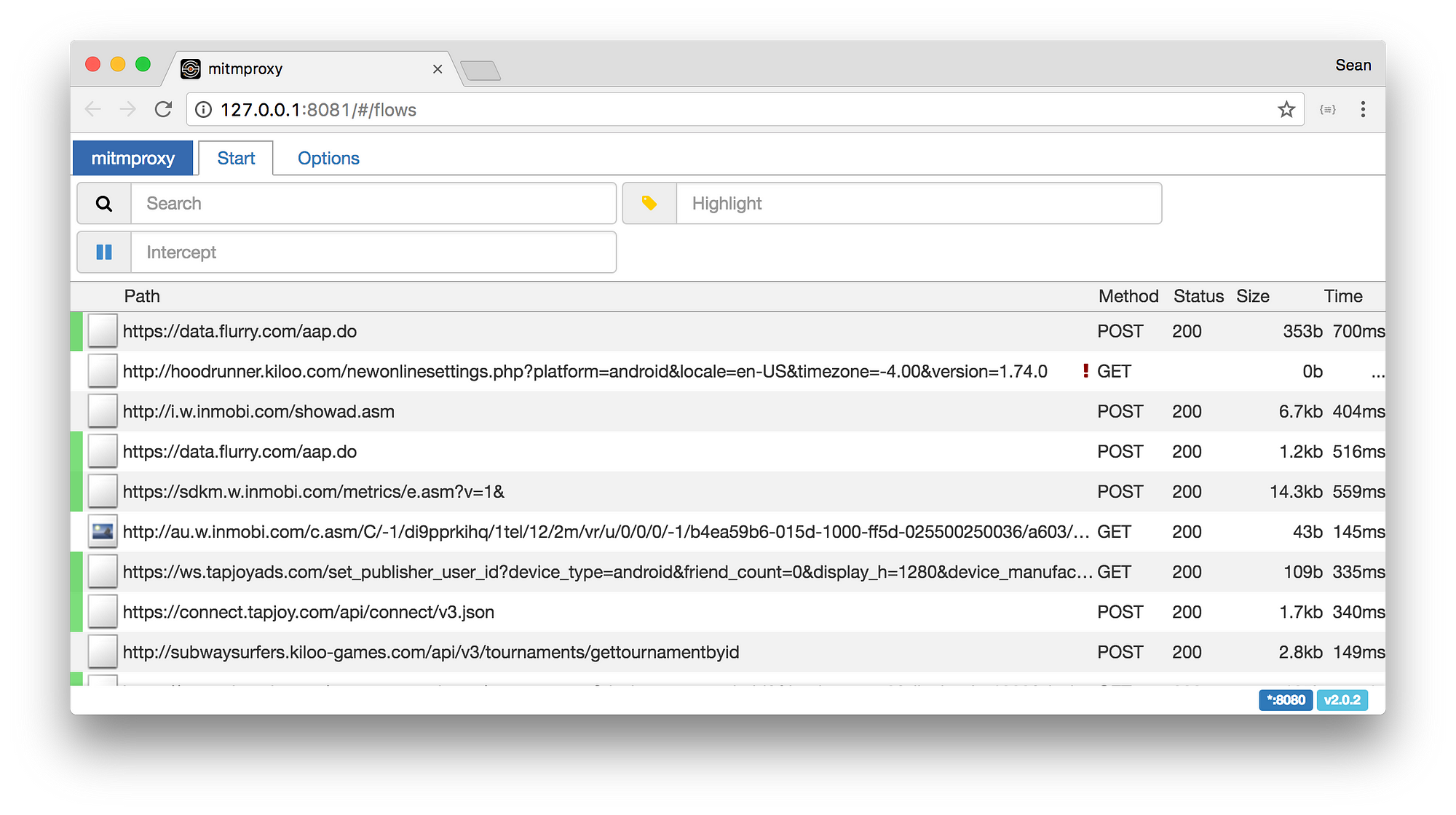1456x815 pixels.
Task: Switch to the Start tab
Action: click(x=236, y=158)
